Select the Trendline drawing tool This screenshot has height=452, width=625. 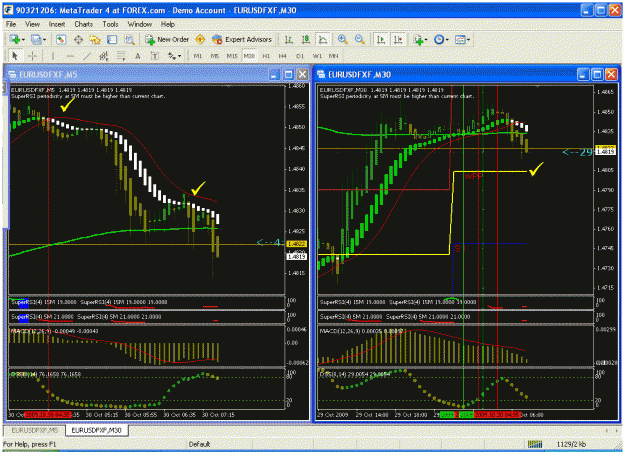coord(87,56)
